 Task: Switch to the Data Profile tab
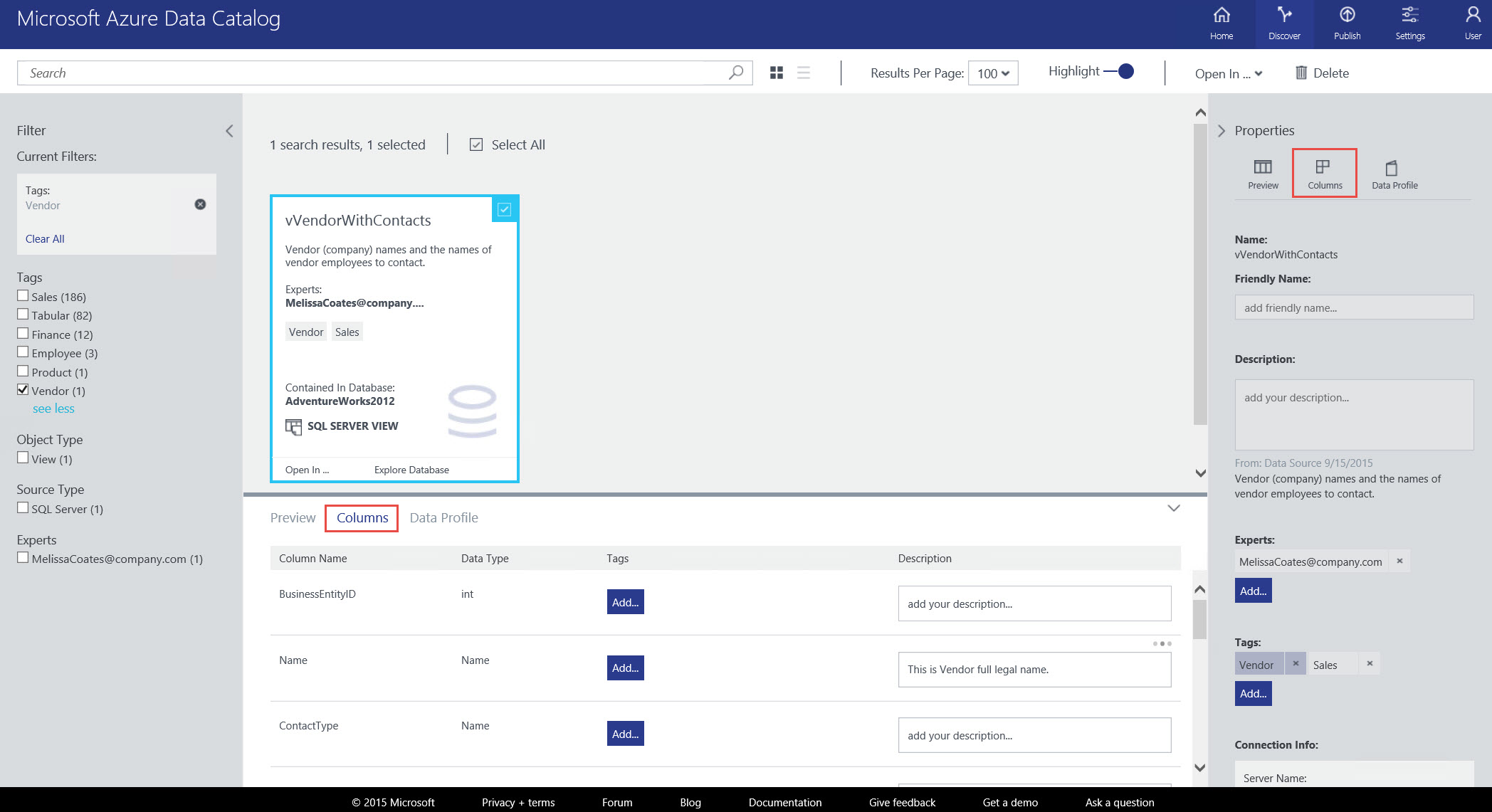point(443,517)
